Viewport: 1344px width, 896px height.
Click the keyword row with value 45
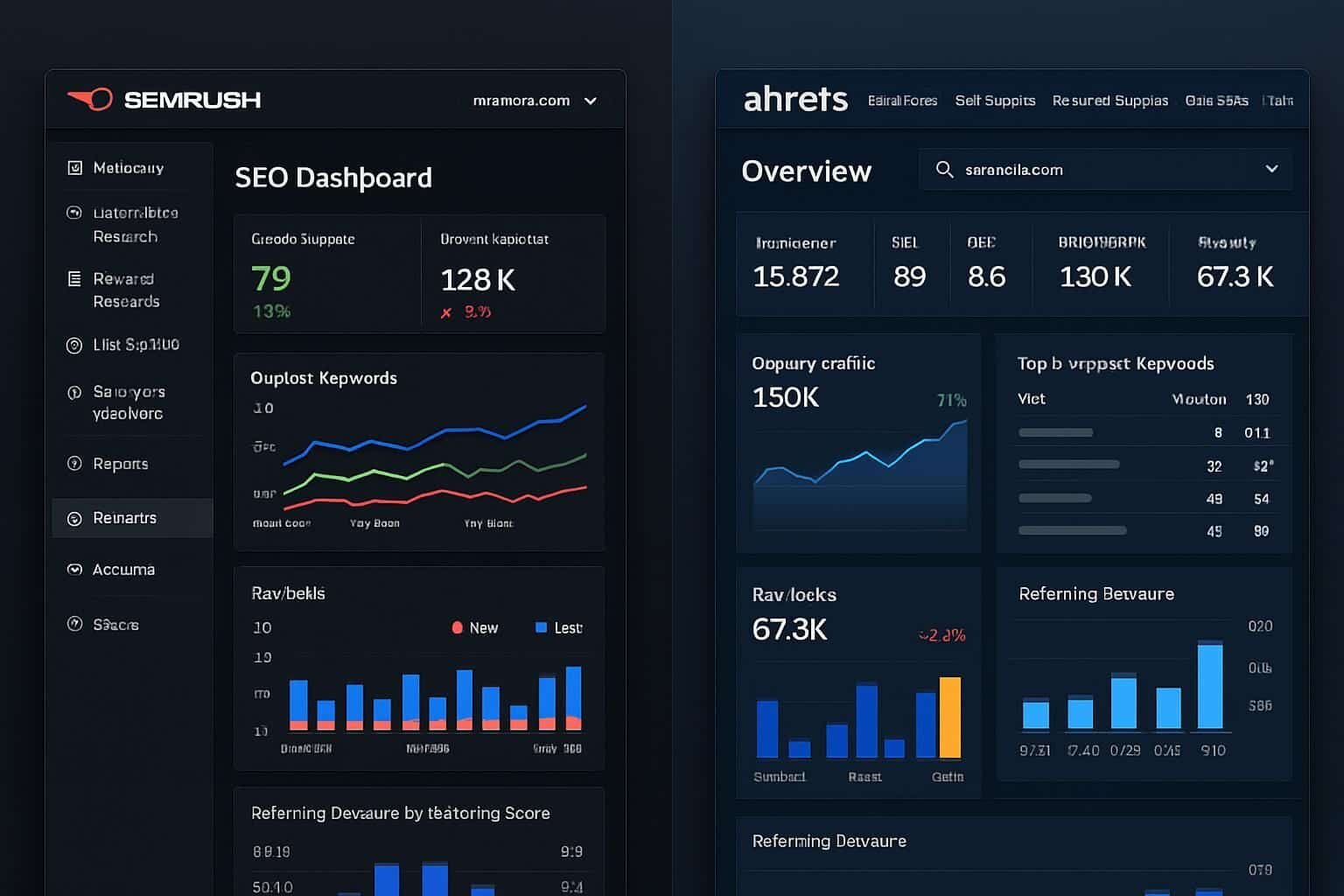click(1145, 531)
